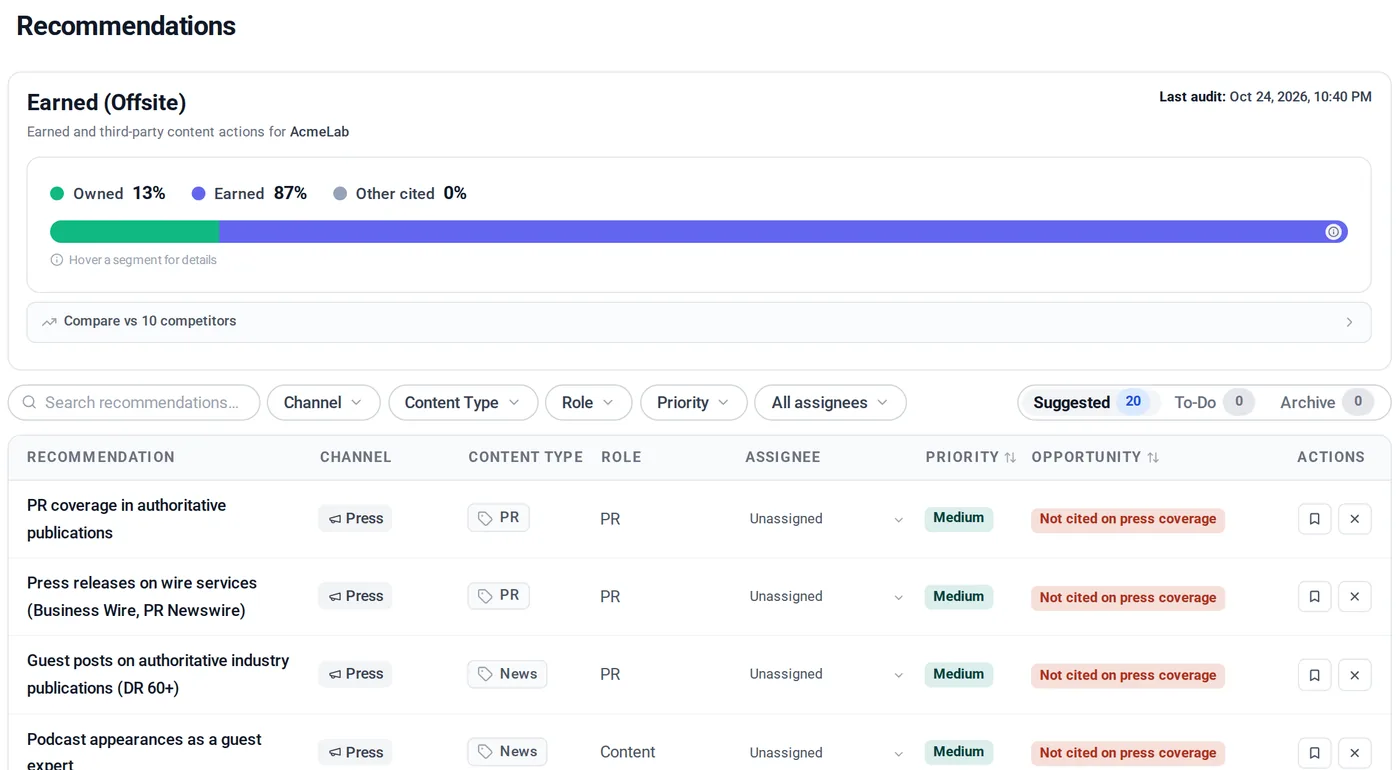This screenshot has height=770, width=1400.
Task: Open assignee dropdown for PR coverage row
Action: [826, 519]
